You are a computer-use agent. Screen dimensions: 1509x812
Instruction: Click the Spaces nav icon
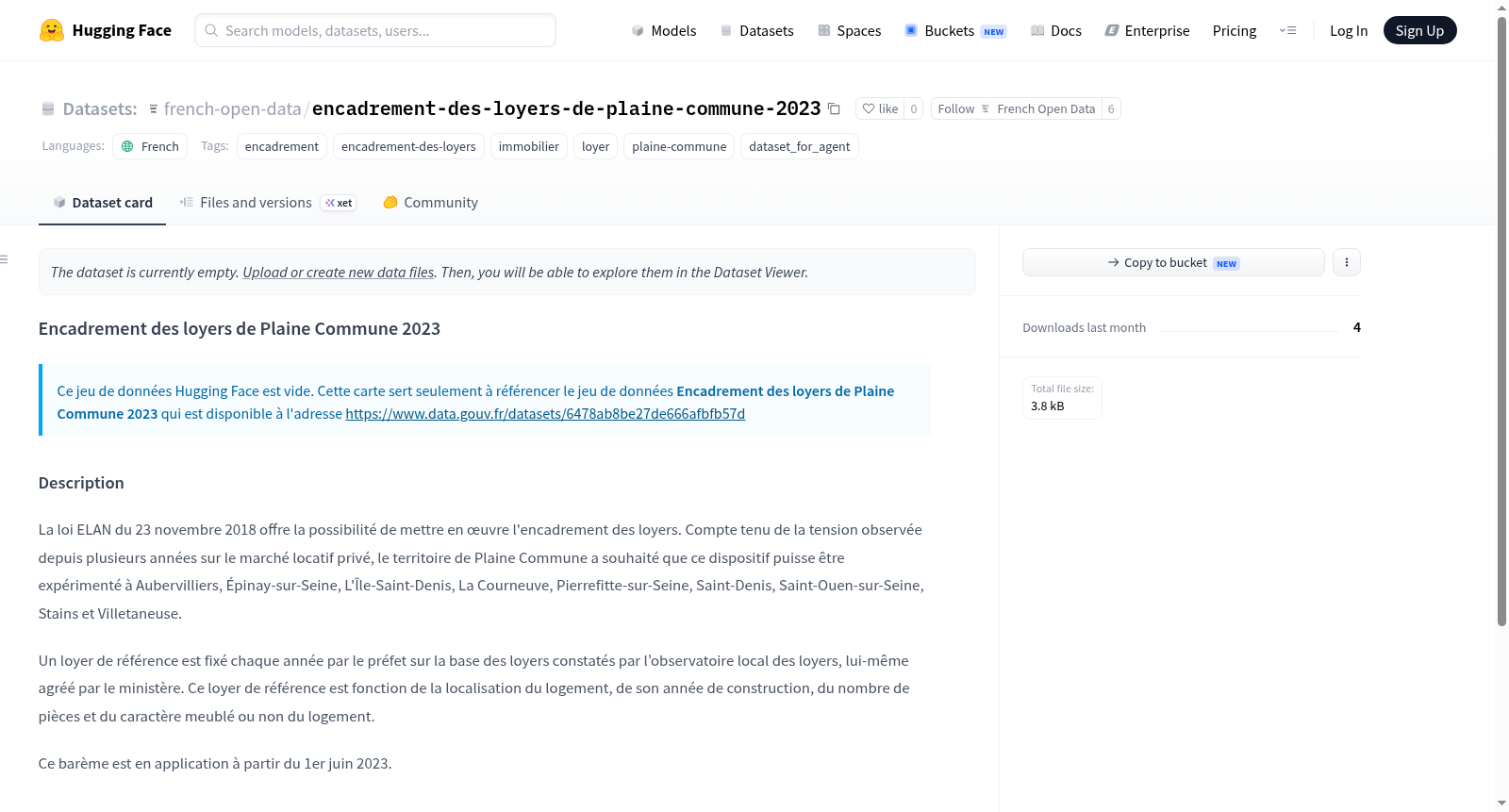824,31
